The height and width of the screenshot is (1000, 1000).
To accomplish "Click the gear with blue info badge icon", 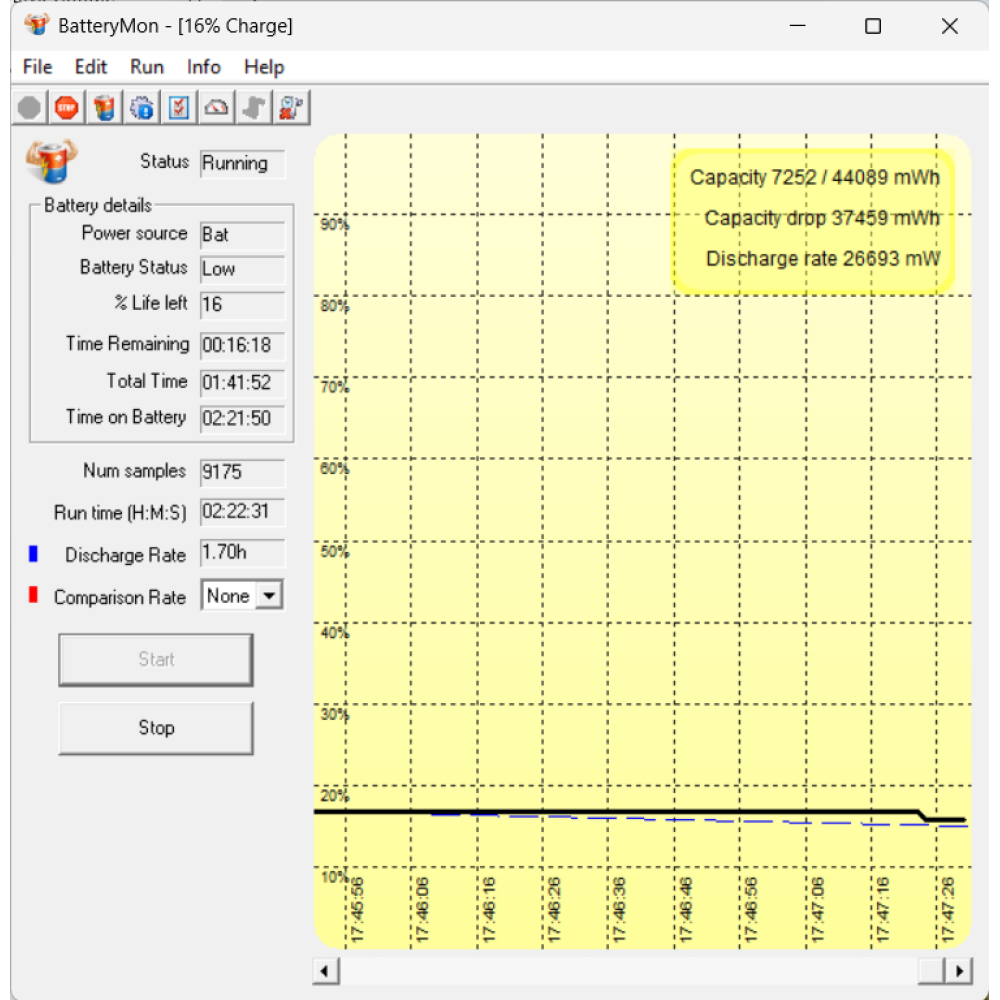I will pos(141,108).
